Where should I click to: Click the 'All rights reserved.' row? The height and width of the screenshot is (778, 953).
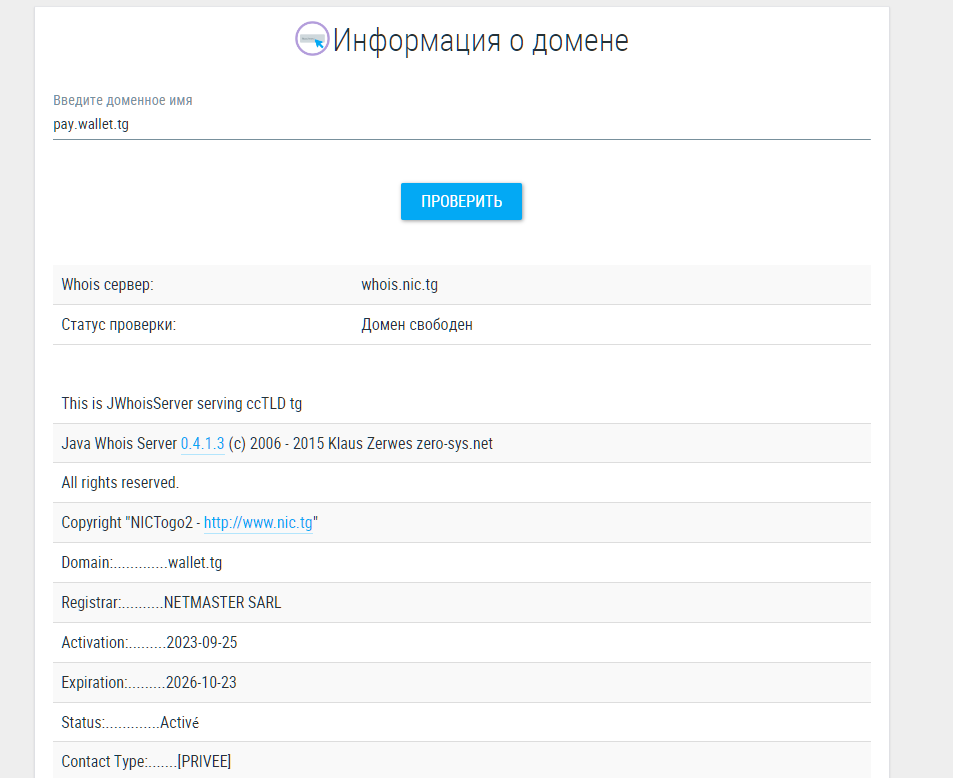[x=461, y=483]
